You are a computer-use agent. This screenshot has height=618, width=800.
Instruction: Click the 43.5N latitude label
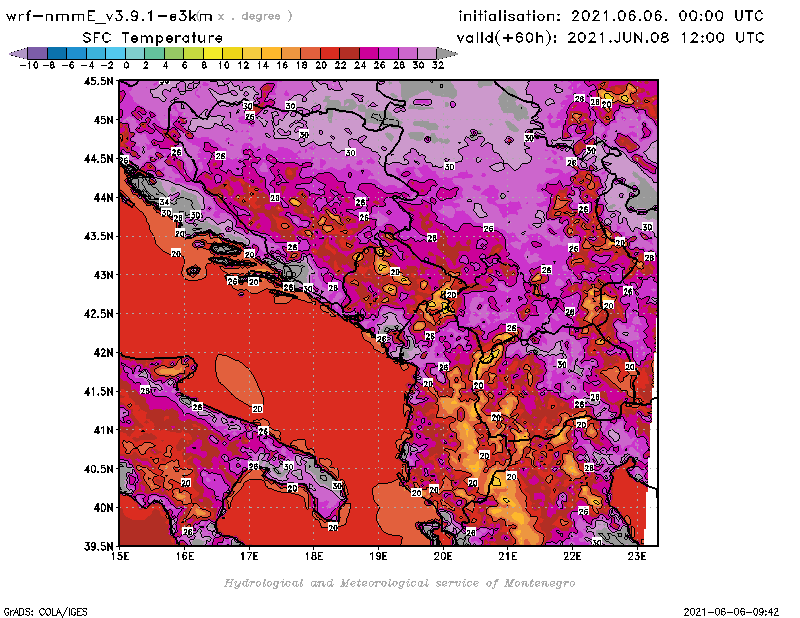(98, 236)
